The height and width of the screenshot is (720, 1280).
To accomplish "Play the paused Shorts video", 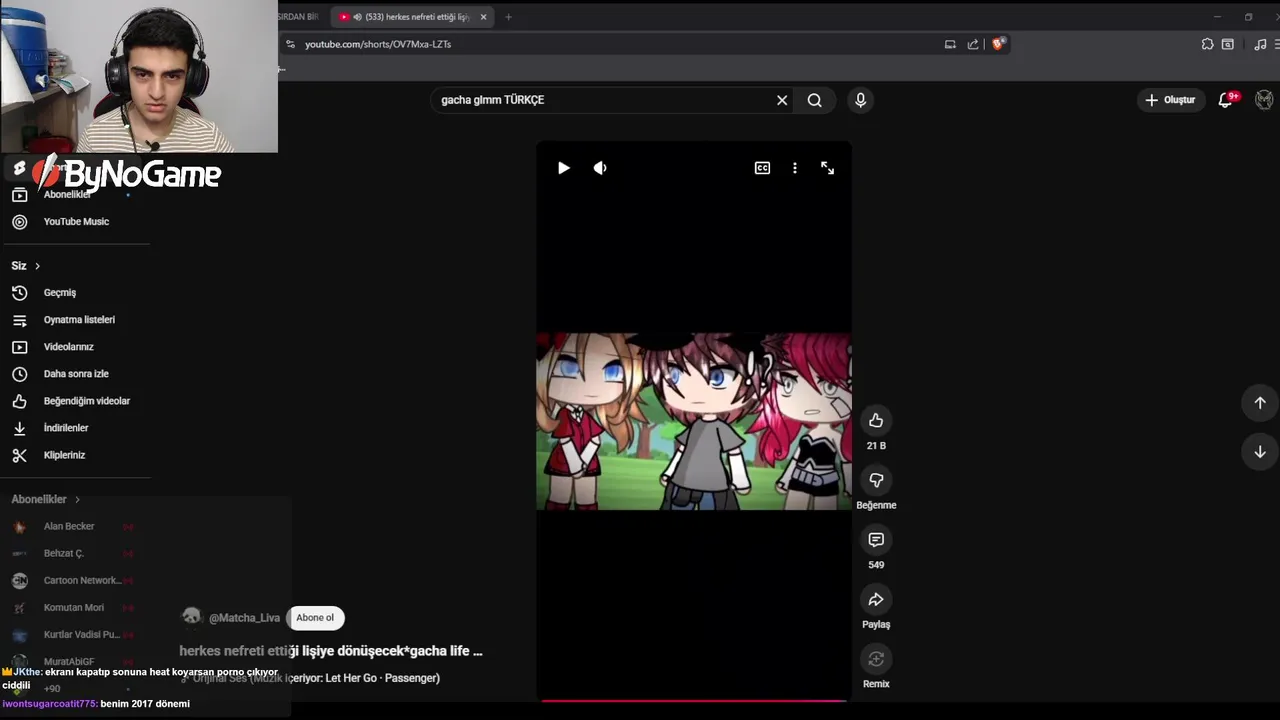I will 563,168.
